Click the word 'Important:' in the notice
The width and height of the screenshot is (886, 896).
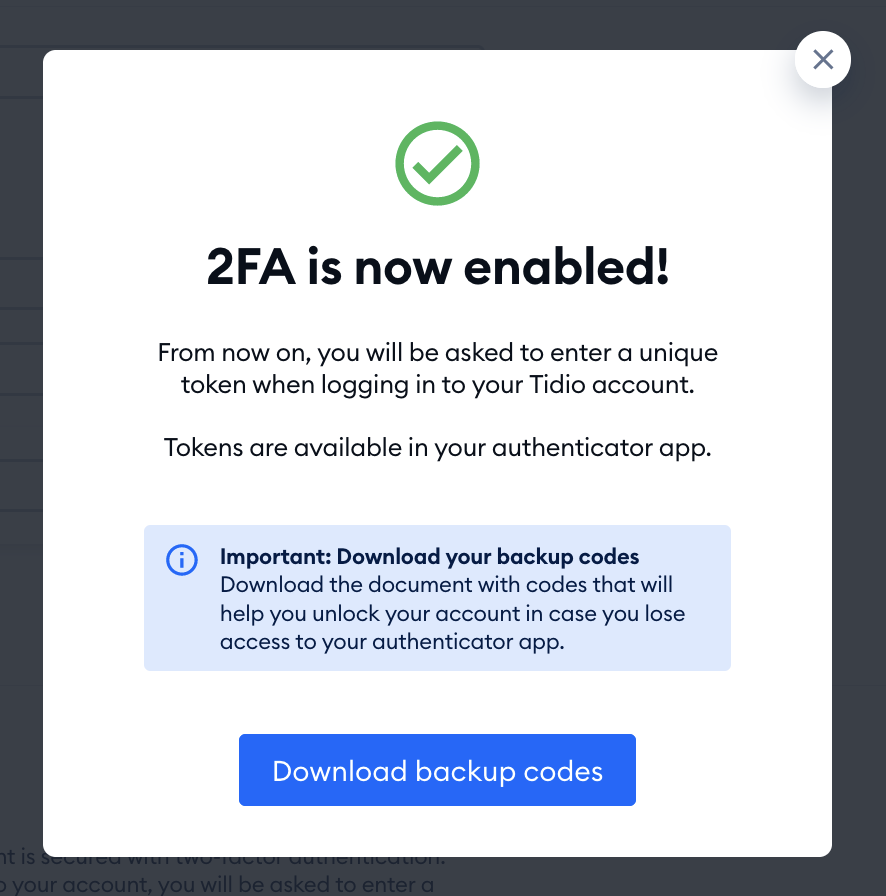pyautogui.click(x=276, y=557)
